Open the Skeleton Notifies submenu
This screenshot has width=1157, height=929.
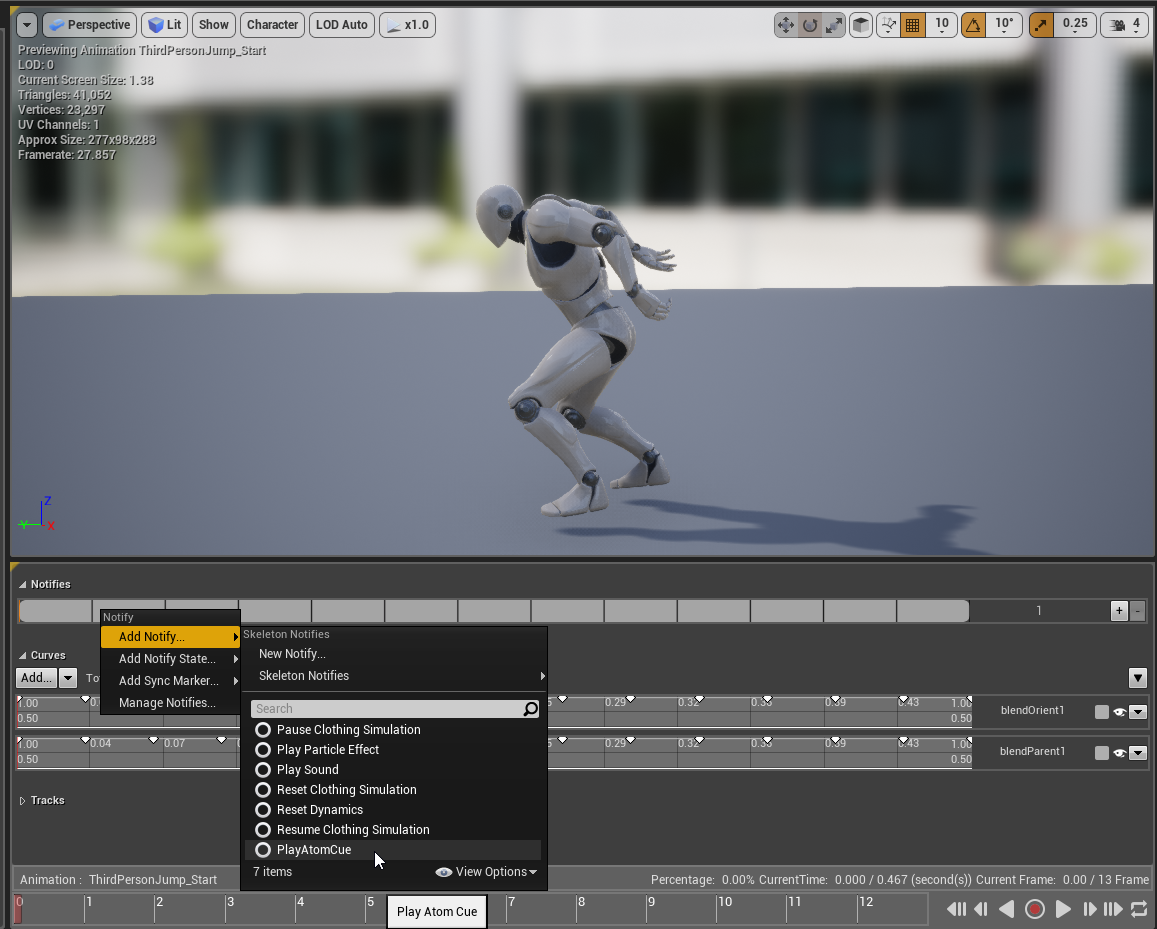[x=395, y=676]
